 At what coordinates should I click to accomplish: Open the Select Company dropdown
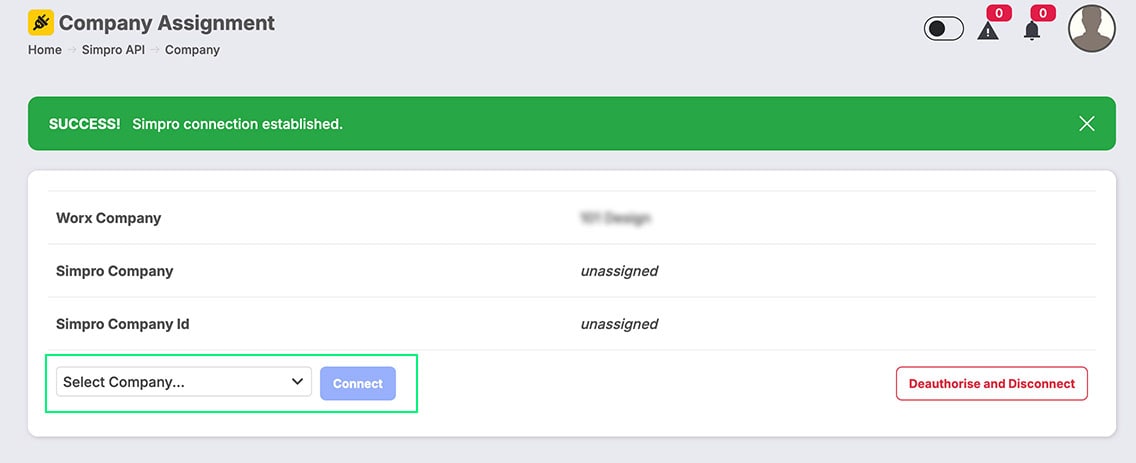coord(184,382)
